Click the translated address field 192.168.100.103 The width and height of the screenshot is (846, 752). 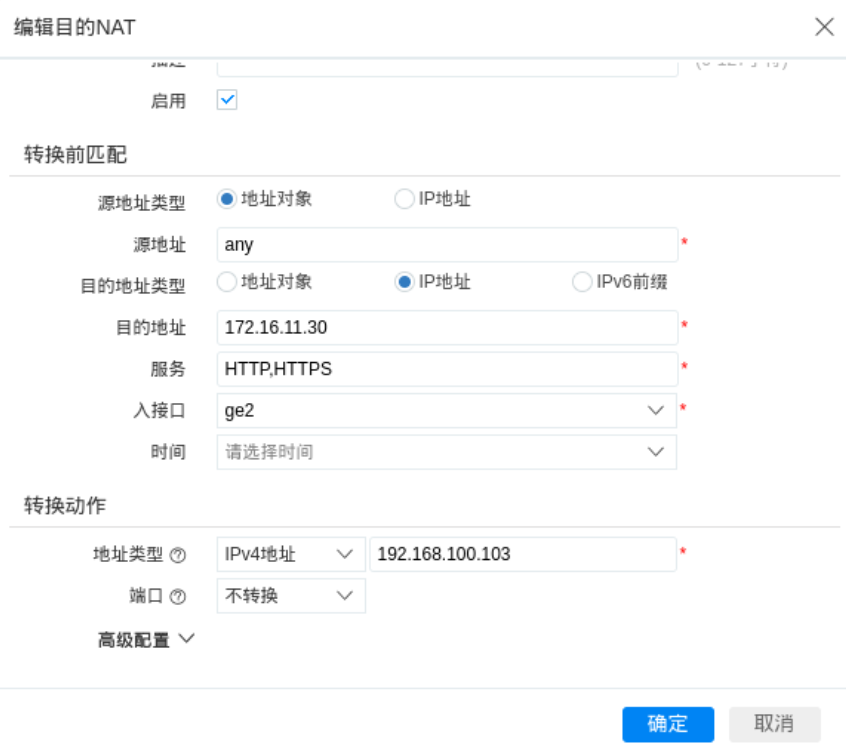click(x=522, y=554)
